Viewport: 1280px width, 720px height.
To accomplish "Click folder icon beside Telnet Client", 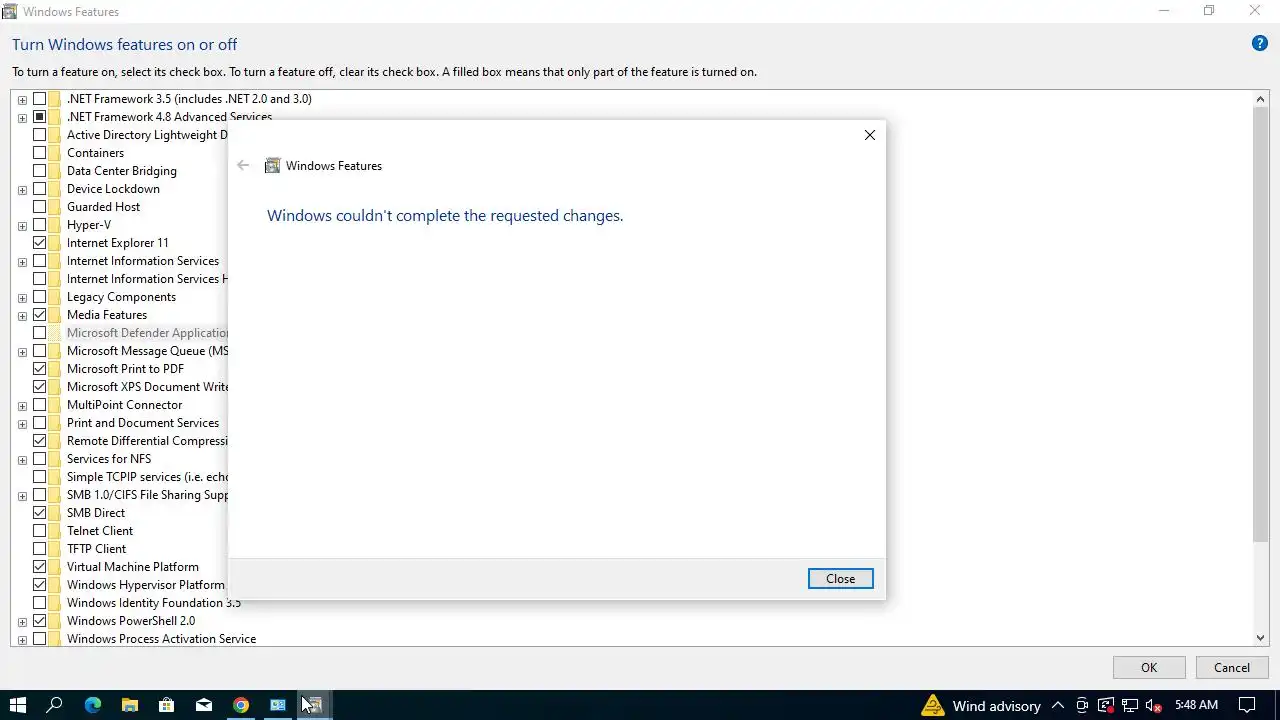I will tap(55, 531).
